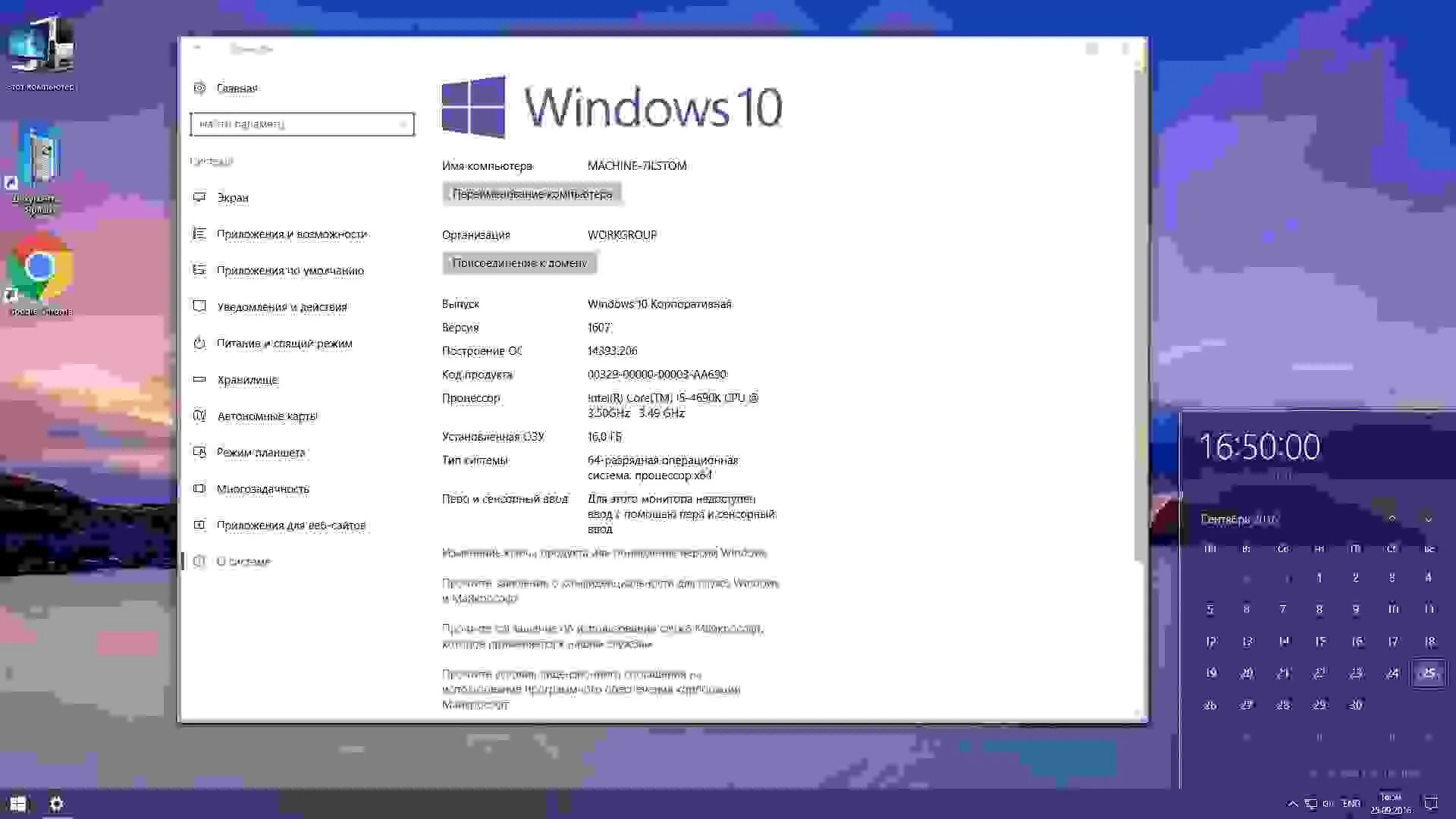Open Storage settings
This screenshot has height=819, width=1456.
[247, 379]
